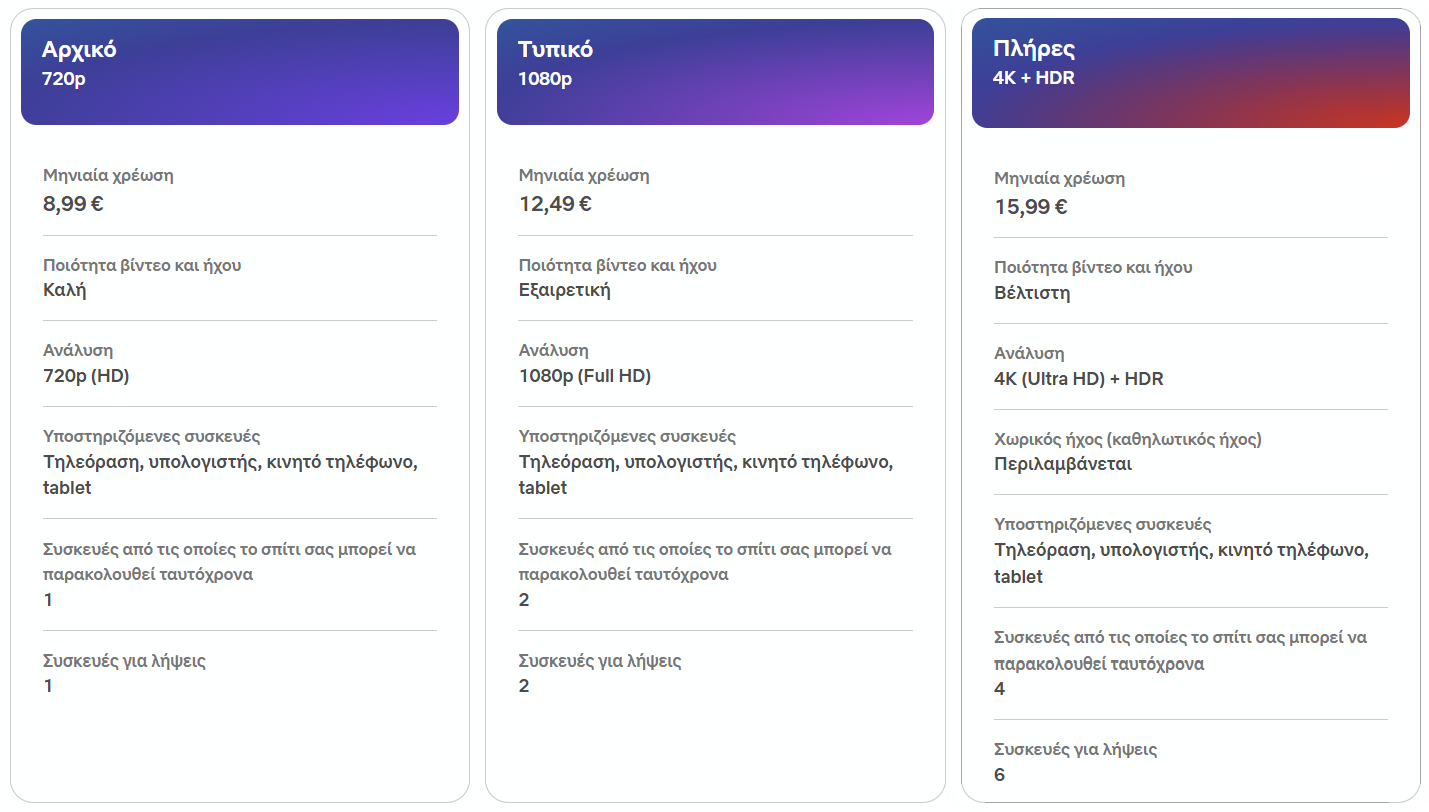1429x812 pixels.
Task: Select the 4K (Ultra HD) + HDR text
Action: click(1079, 379)
